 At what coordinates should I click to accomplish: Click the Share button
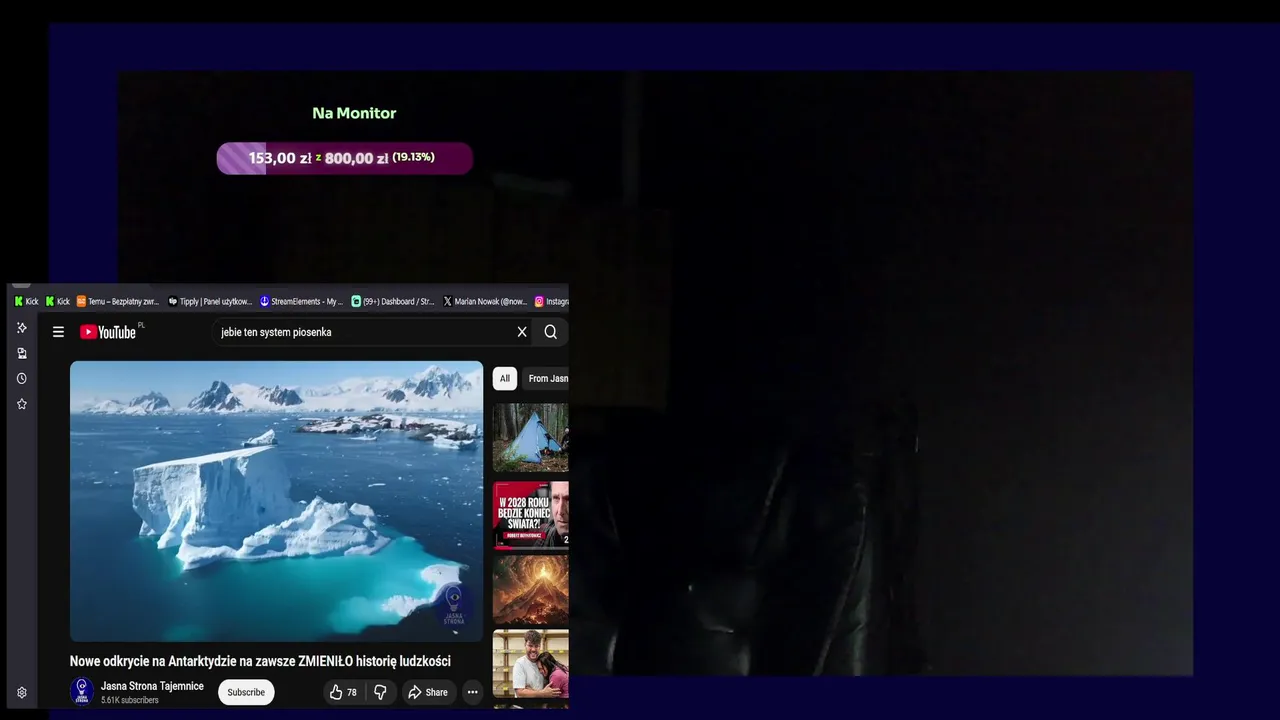pyautogui.click(x=428, y=692)
